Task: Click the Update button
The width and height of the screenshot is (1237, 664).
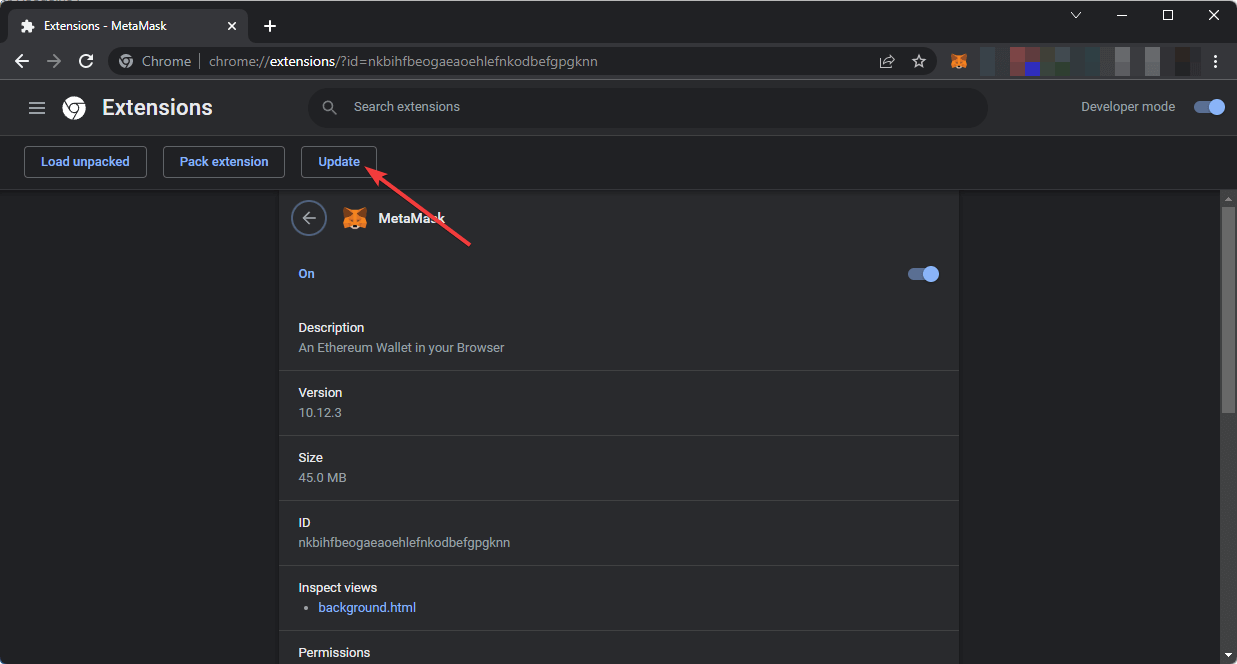Action: pyautogui.click(x=339, y=162)
